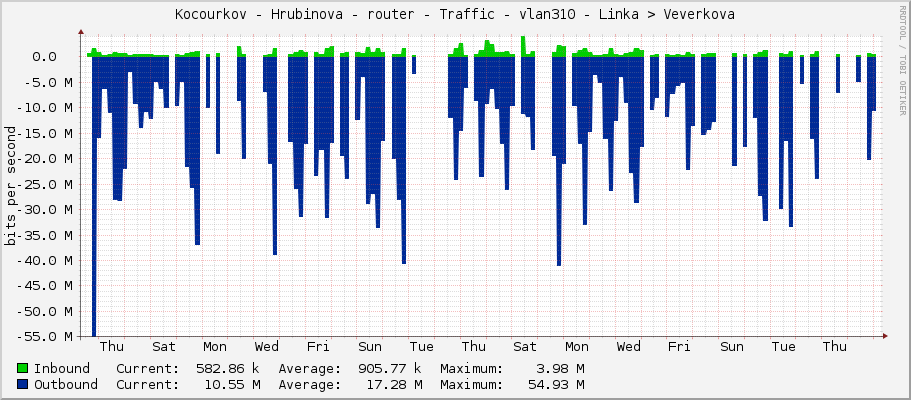Click the blue Outbound legend swatch
This screenshot has height=400, width=911.
point(23,384)
